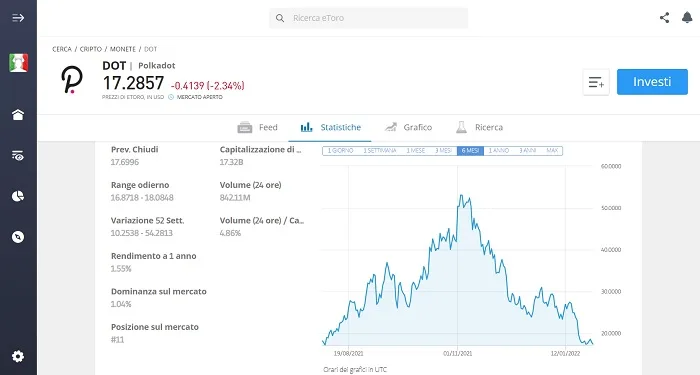Go to the Home icon in sidebar
This screenshot has width=700, height=375.
click(18, 115)
